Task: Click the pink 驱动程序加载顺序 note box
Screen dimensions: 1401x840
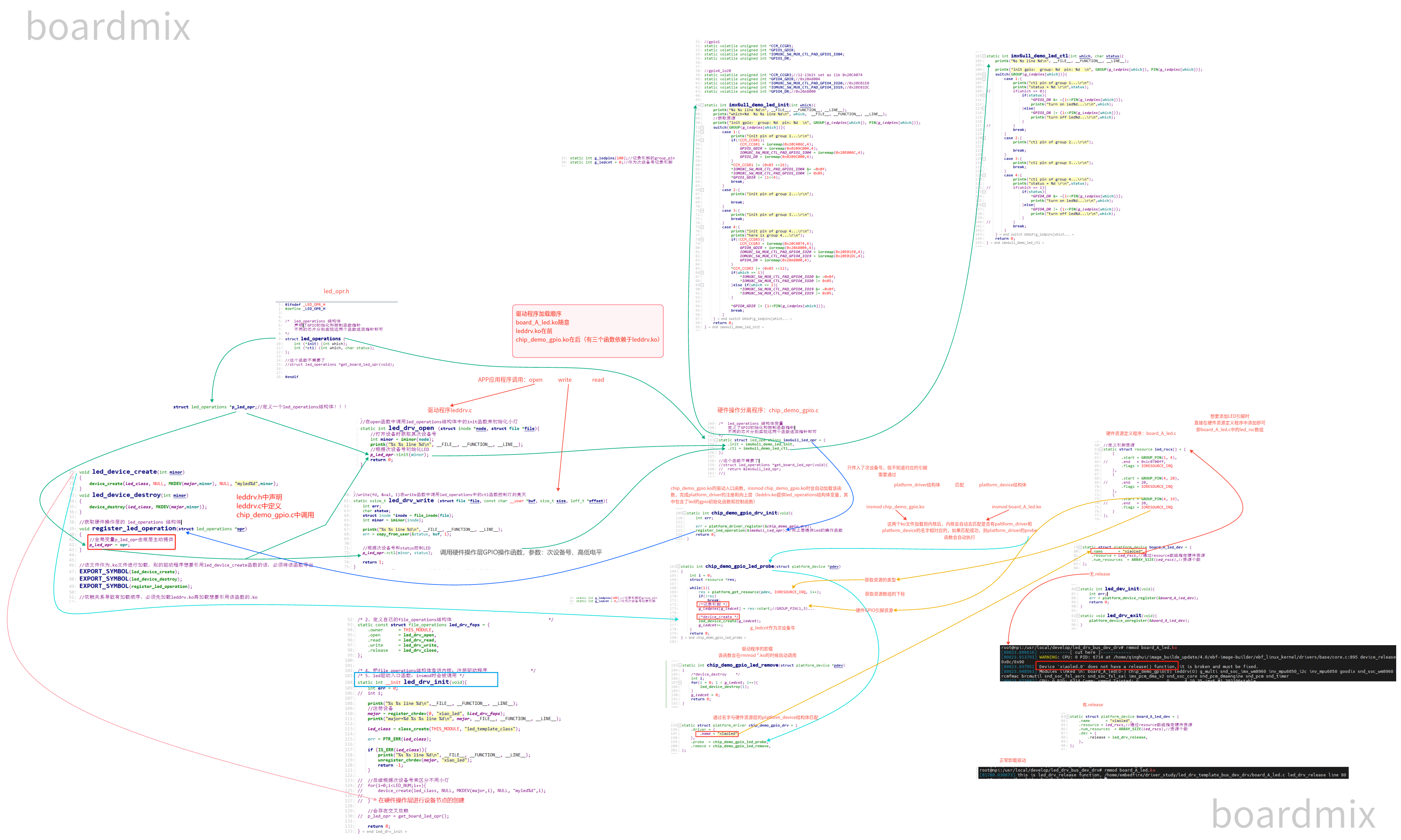Action: coord(587,331)
